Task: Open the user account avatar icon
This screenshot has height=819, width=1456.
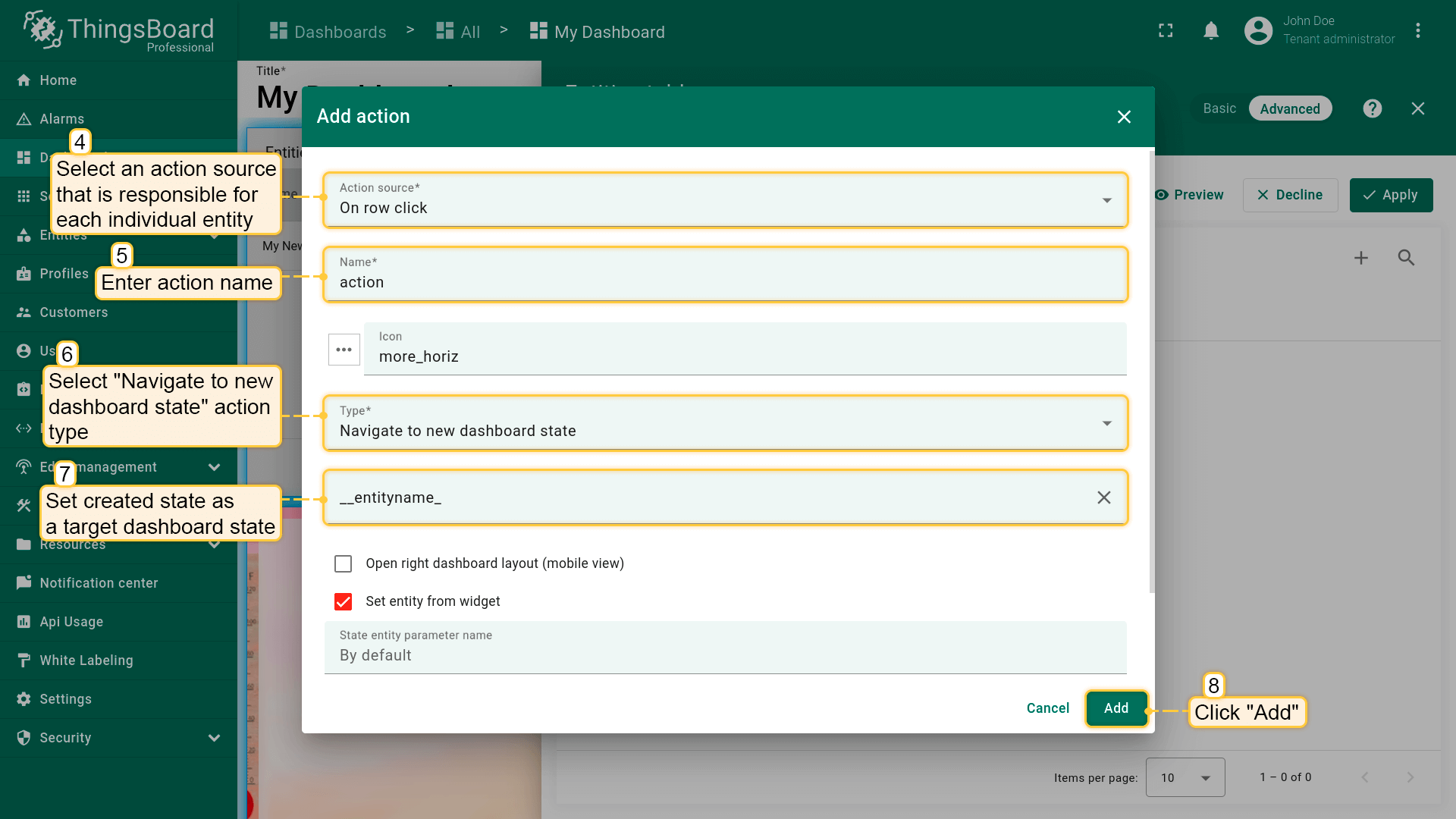Action: coord(1258,31)
